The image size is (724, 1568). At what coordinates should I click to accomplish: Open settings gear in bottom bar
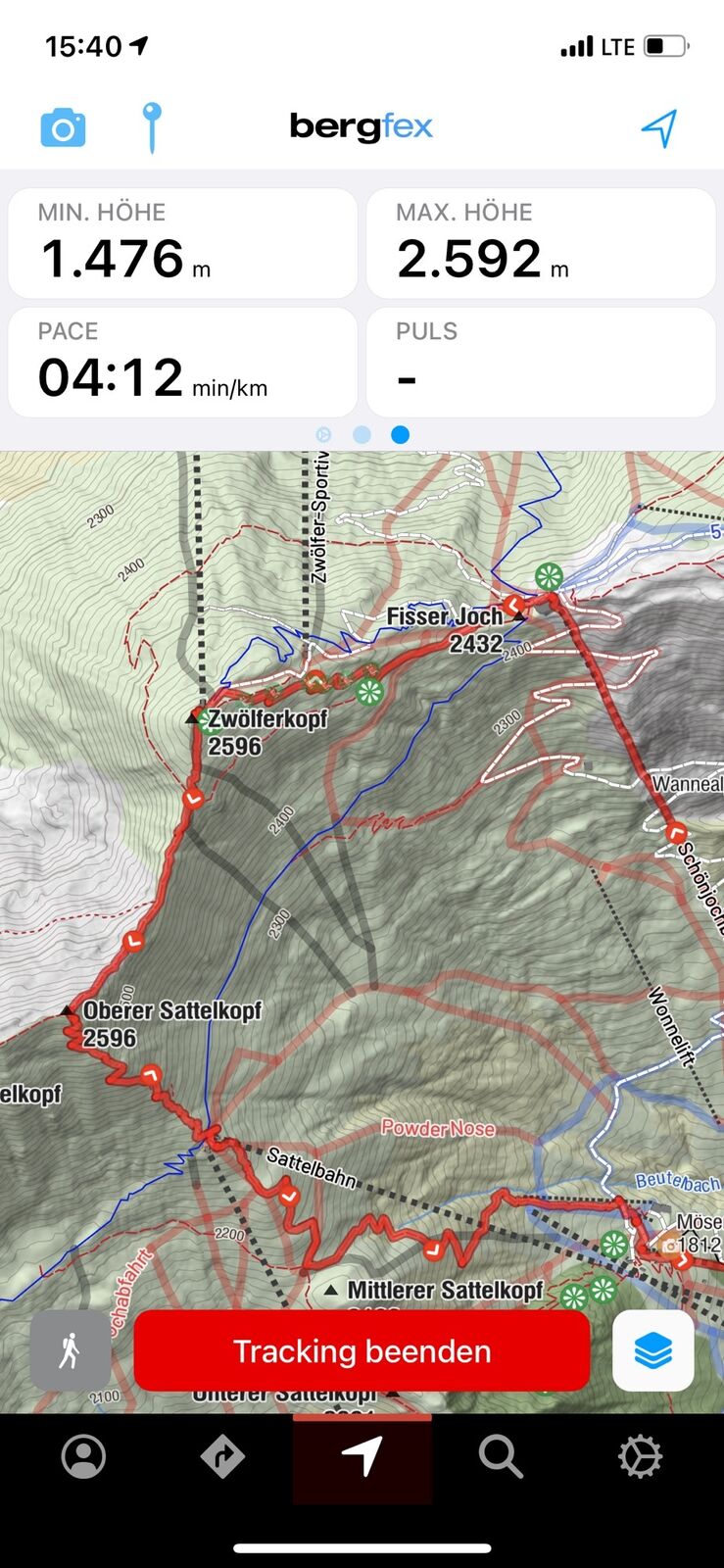pos(641,1456)
